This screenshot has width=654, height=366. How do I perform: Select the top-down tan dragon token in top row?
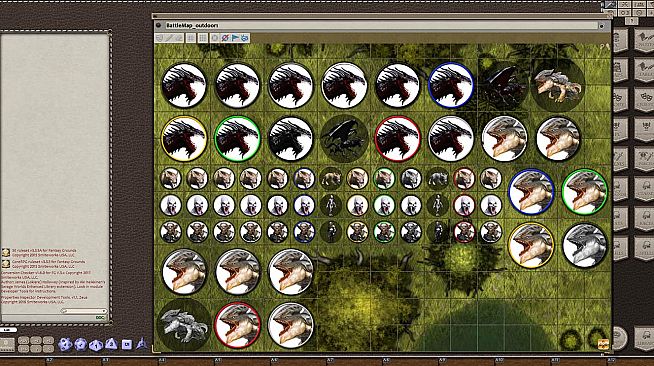coord(558,85)
